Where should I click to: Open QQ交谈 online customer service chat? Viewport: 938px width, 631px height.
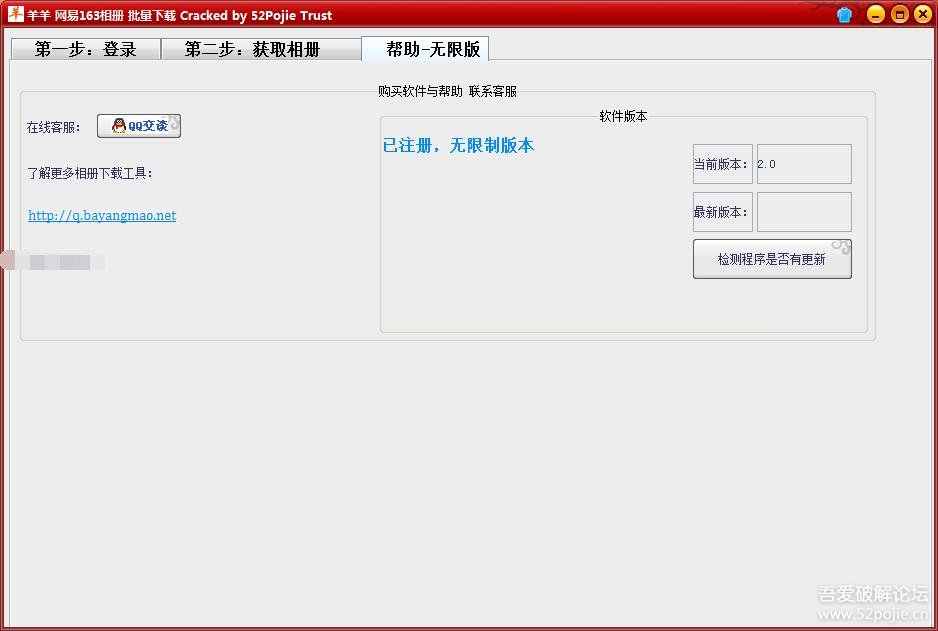click(139, 126)
